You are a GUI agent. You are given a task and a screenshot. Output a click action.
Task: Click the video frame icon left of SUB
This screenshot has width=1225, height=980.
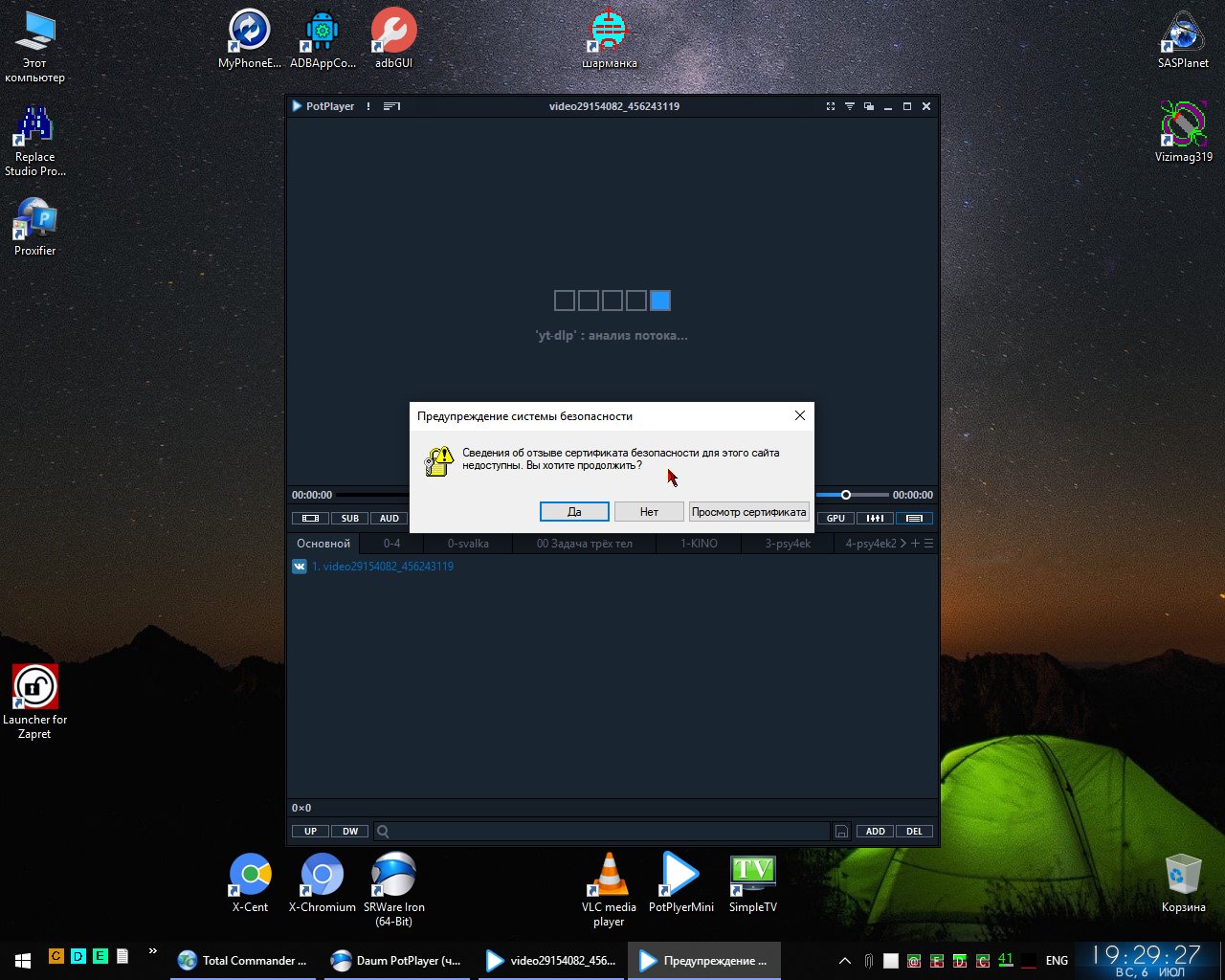click(x=310, y=519)
